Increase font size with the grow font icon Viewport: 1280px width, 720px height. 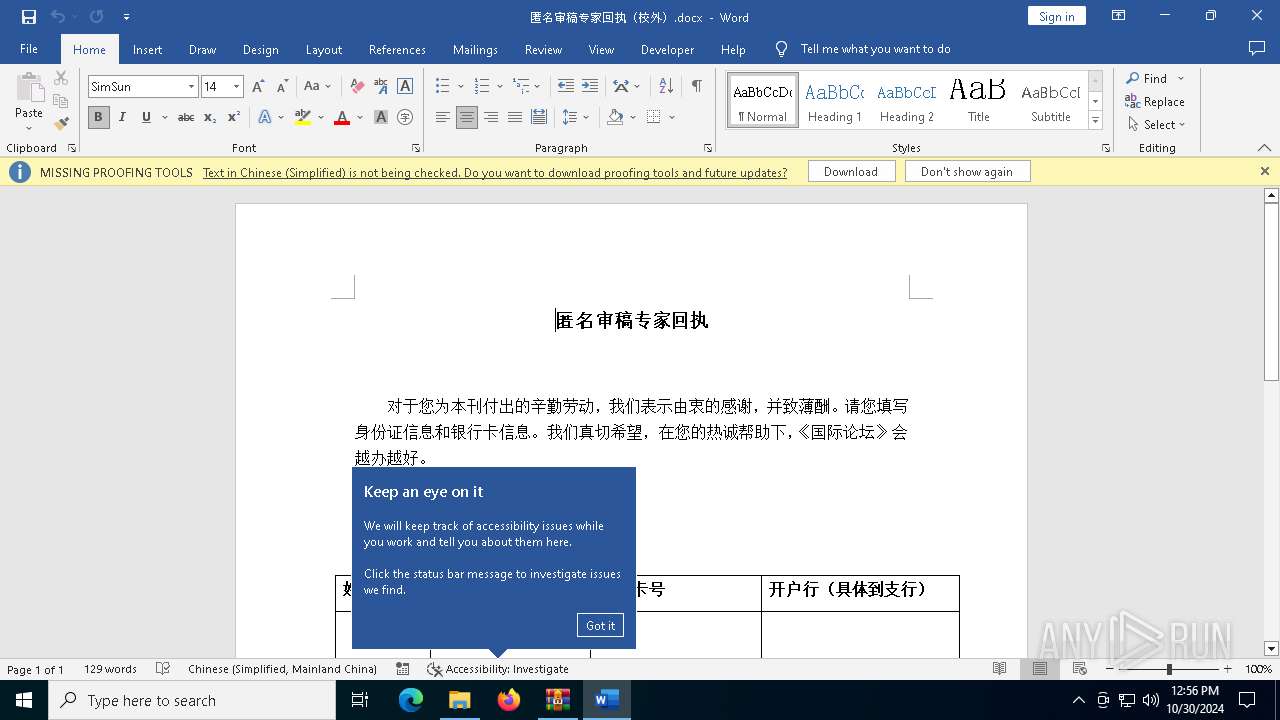tap(258, 87)
